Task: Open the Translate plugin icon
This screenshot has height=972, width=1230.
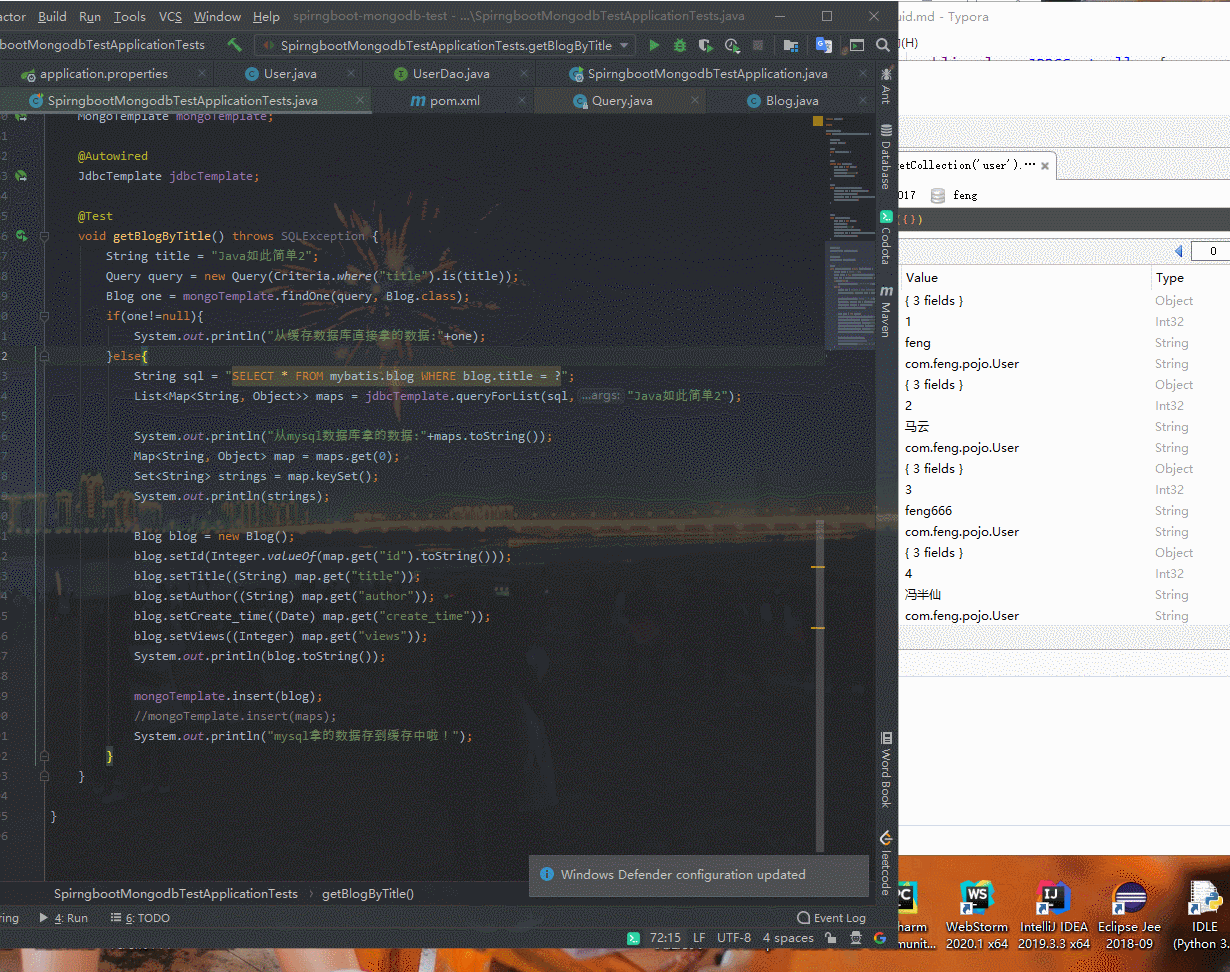Action: click(x=823, y=45)
